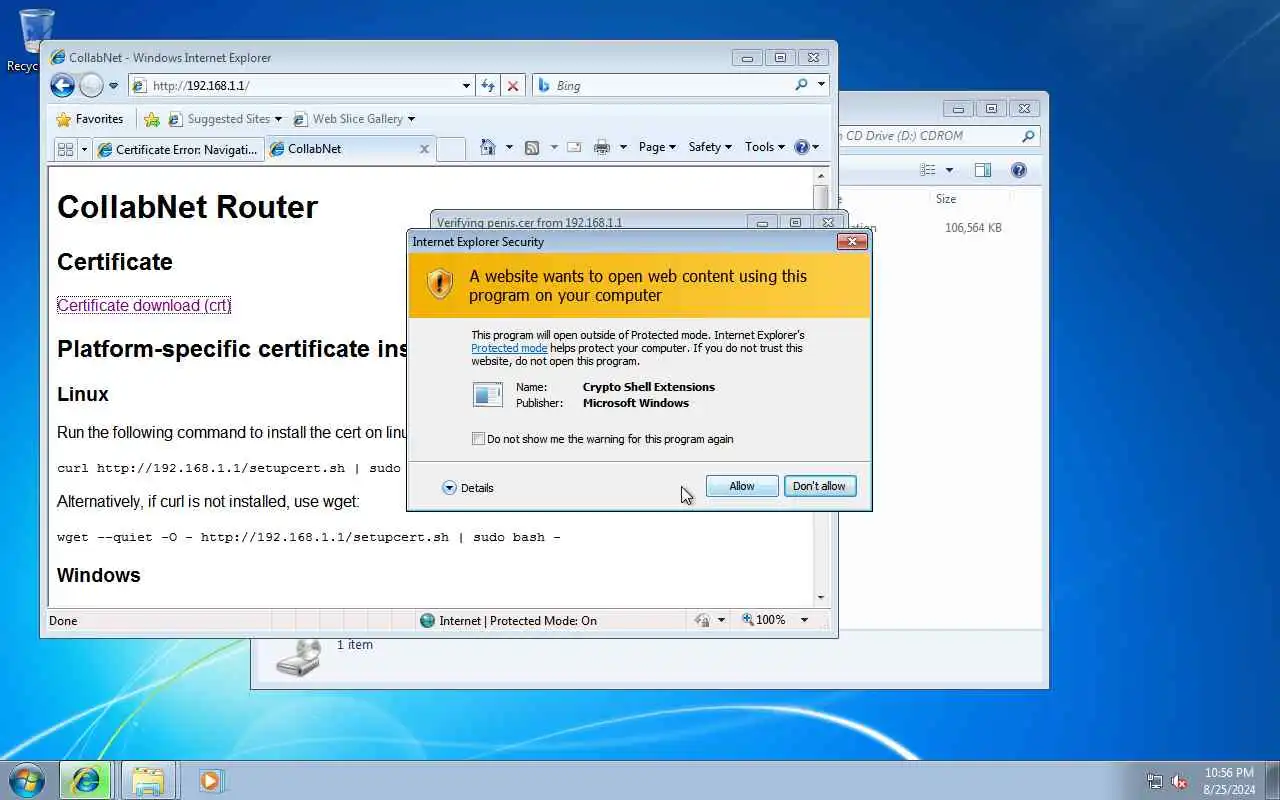Open the Page menu
The width and height of the screenshot is (1280, 800).
(657, 147)
